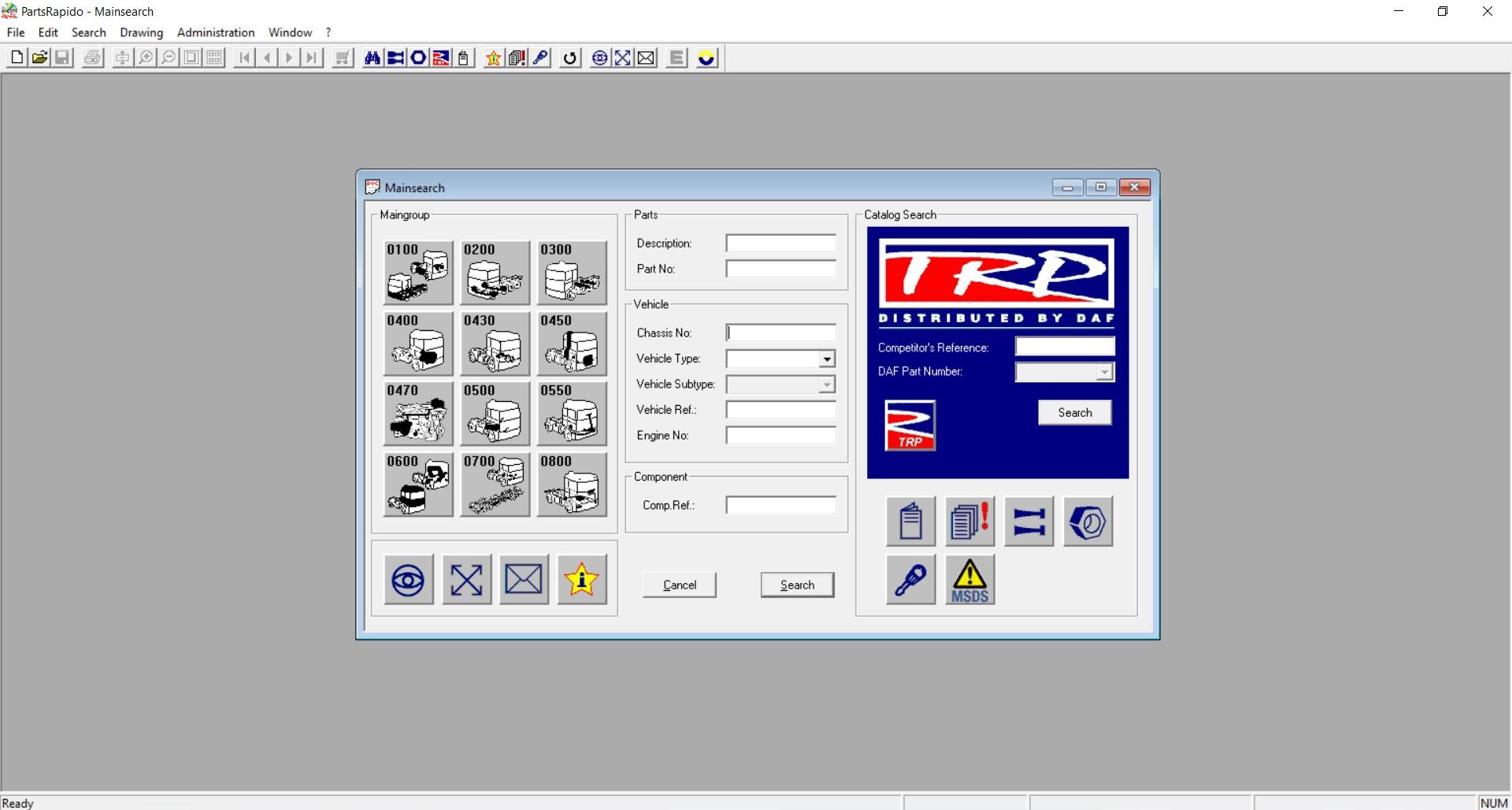The width and height of the screenshot is (1512, 810).
Task: Click the binoculars search toolbar icon
Action: [372, 58]
